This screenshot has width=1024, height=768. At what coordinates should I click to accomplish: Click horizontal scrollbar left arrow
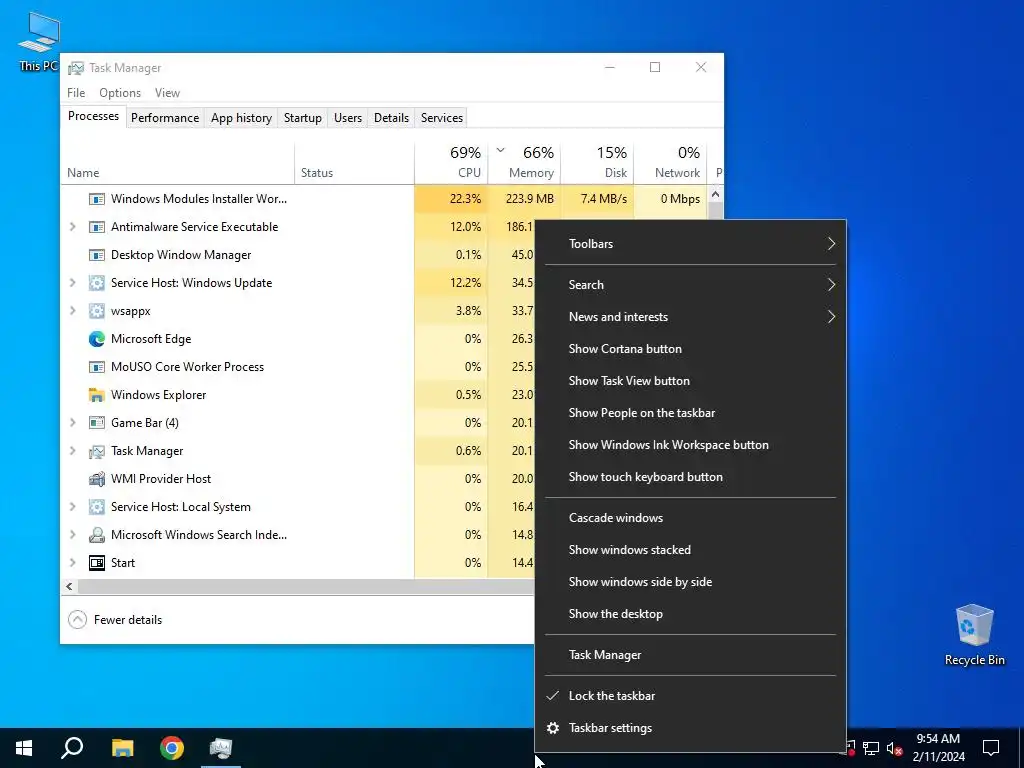point(69,586)
